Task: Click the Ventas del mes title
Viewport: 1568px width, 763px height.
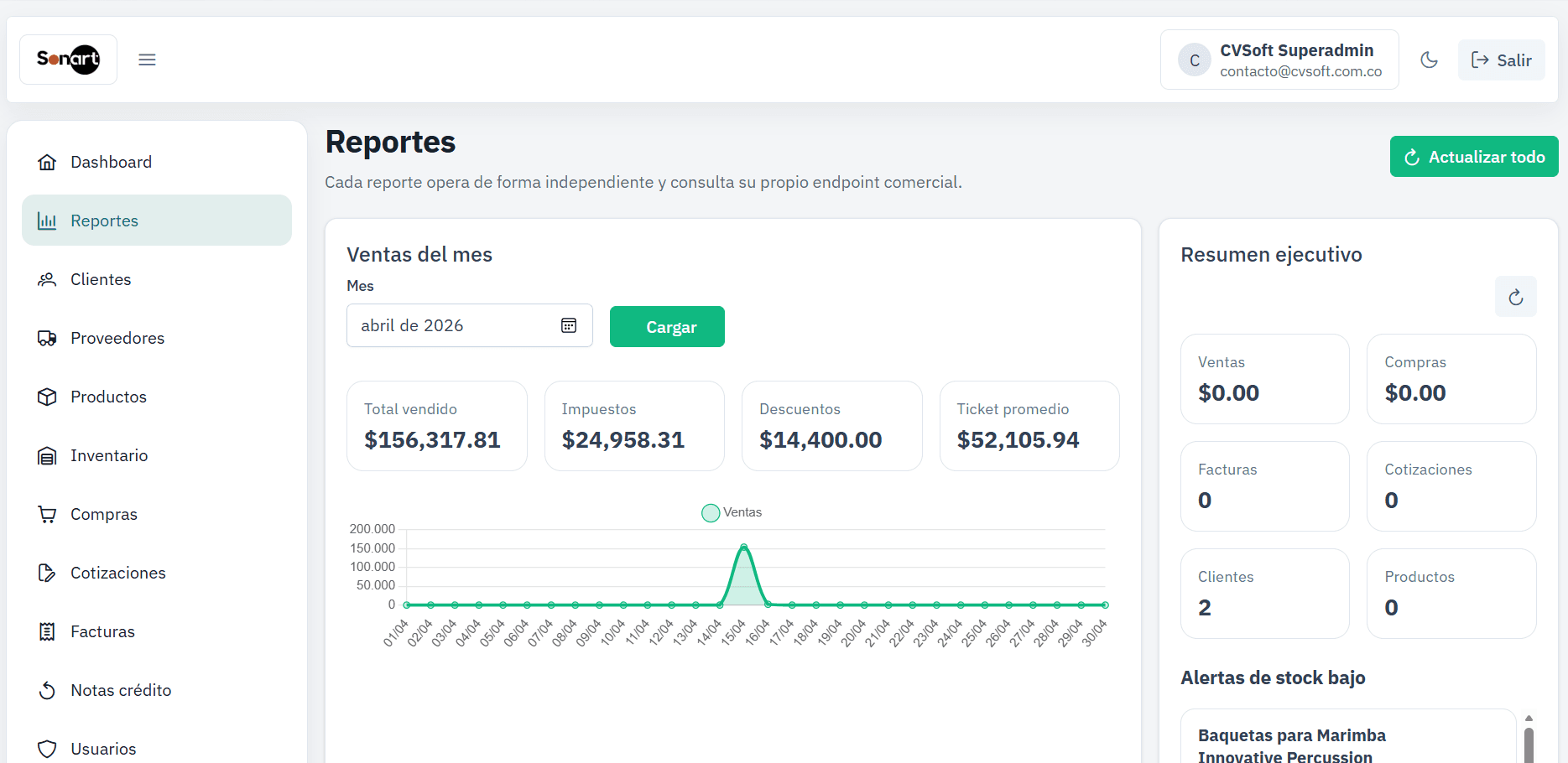Action: pyautogui.click(x=419, y=254)
